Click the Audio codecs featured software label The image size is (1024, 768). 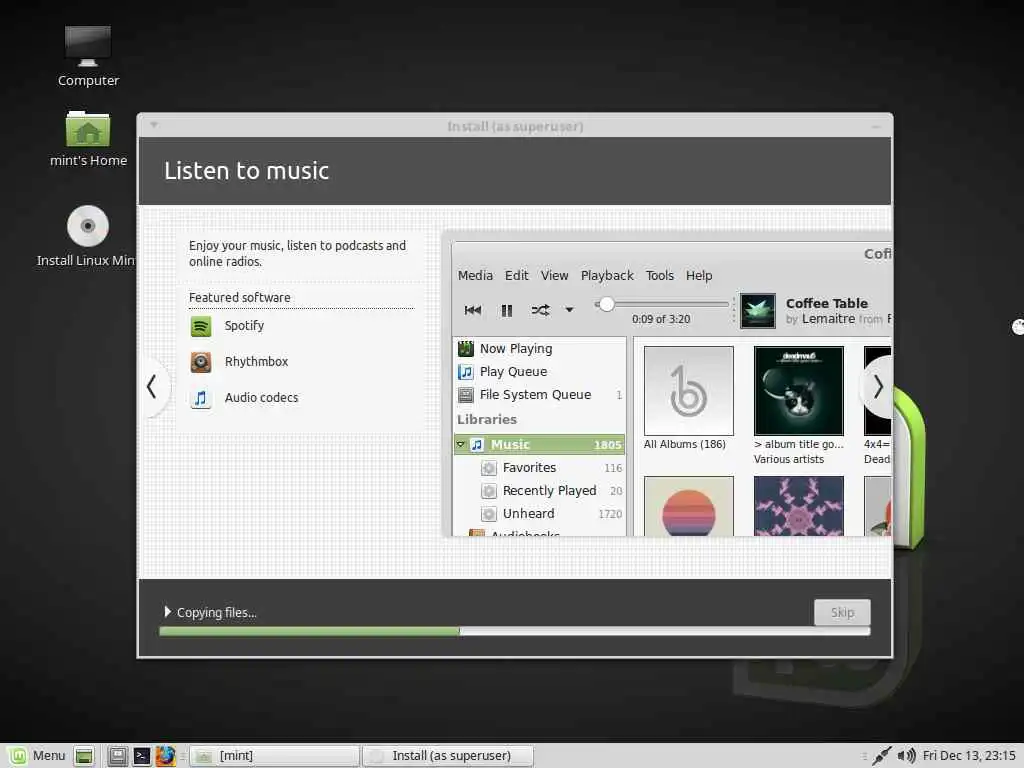click(261, 398)
